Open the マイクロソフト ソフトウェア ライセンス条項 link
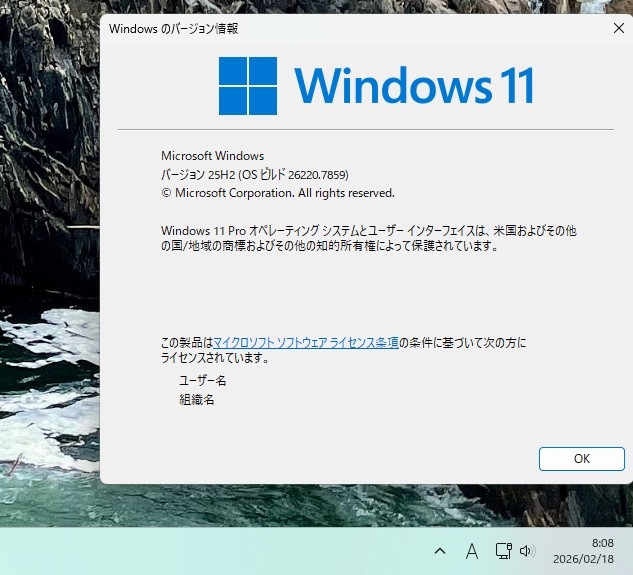The height and width of the screenshot is (575, 633). [306, 343]
